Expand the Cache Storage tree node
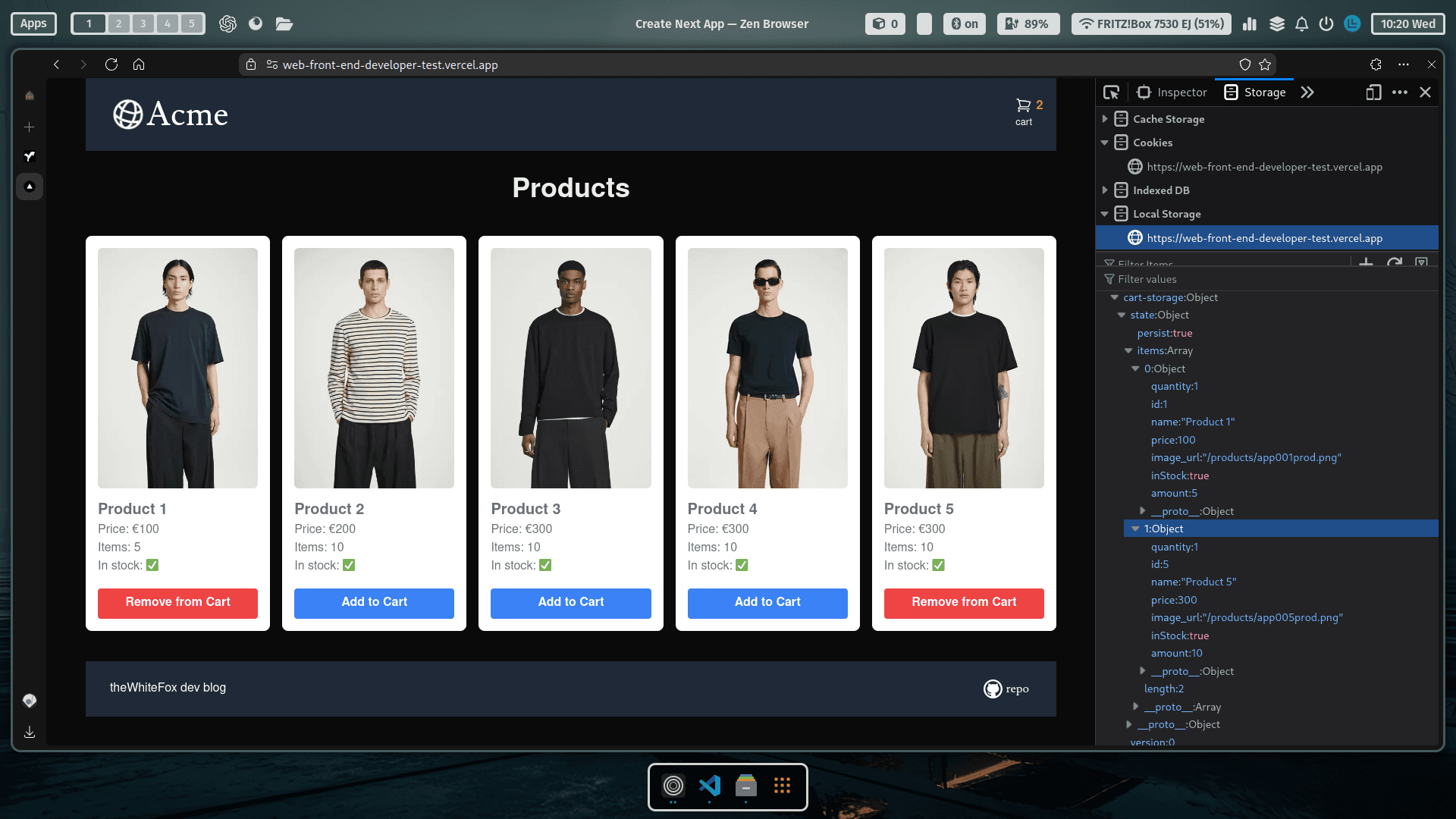Image resolution: width=1456 pixels, height=819 pixels. 1105,119
